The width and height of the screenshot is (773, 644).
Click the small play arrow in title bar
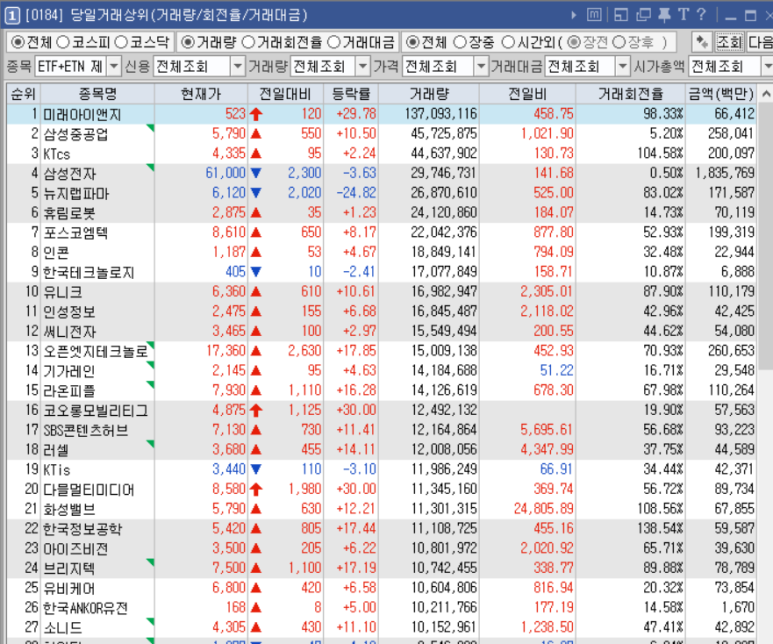[x=573, y=15]
